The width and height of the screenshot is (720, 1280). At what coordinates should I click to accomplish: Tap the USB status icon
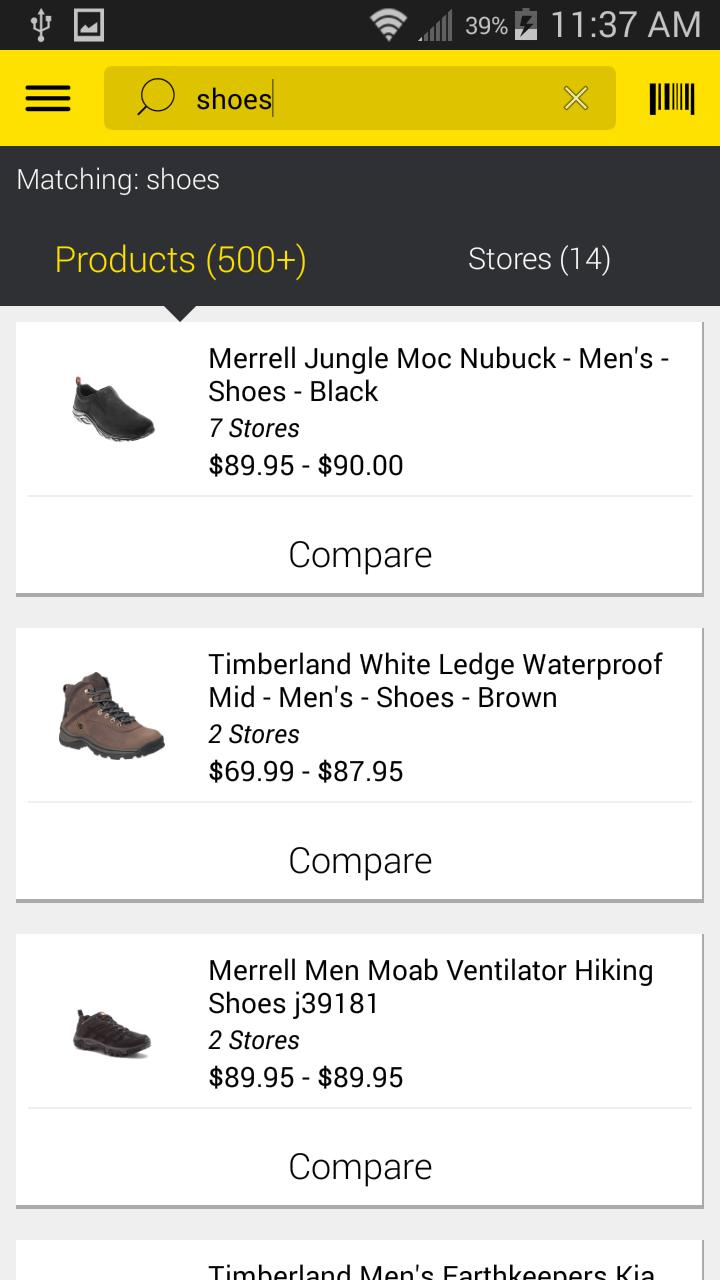tap(40, 25)
